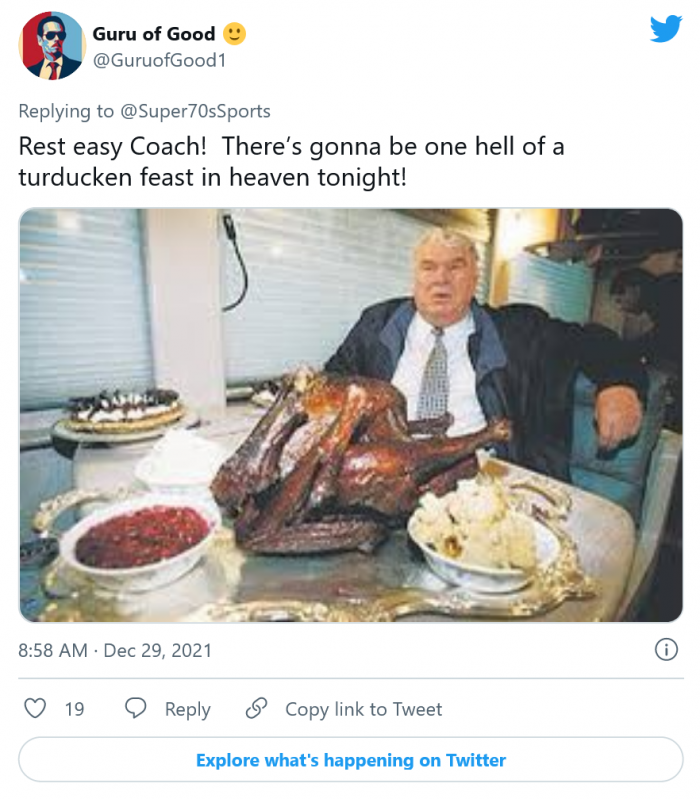Click the Reply text label
Screen dimensions: 700x799
[x=187, y=709]
